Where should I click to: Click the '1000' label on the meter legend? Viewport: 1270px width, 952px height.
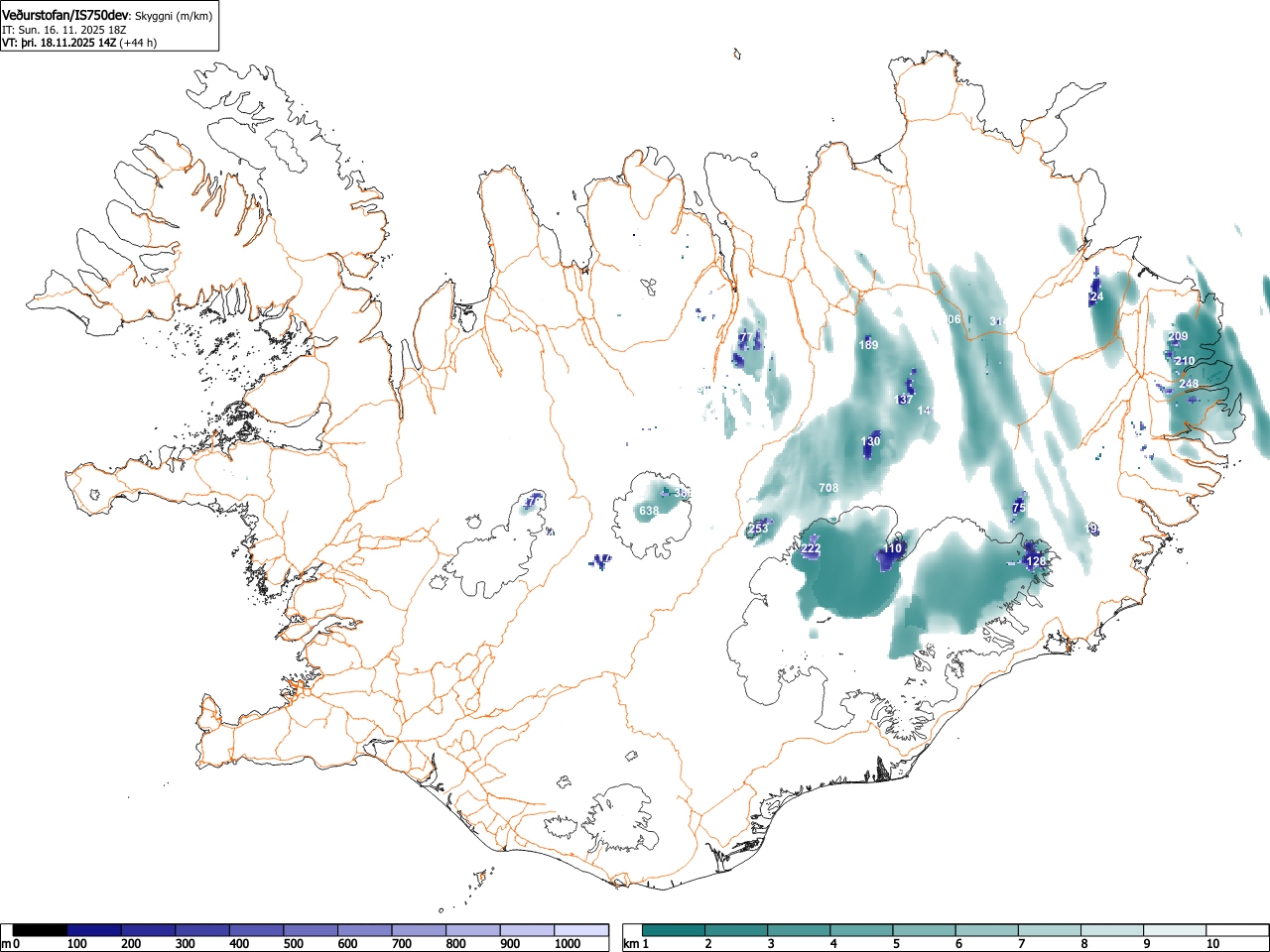point(567,944)
